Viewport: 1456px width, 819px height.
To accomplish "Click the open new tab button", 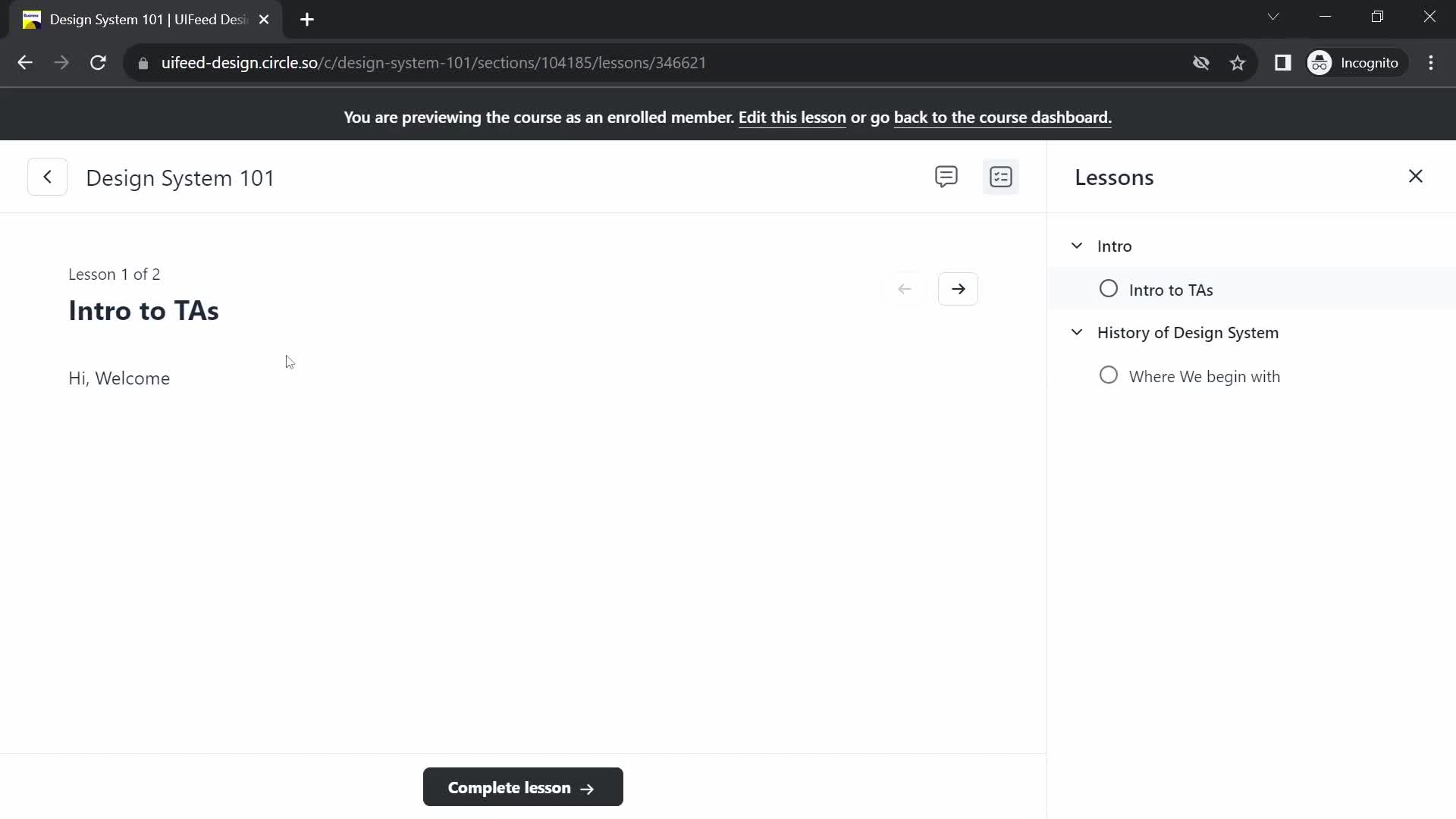I will [307, 20].
